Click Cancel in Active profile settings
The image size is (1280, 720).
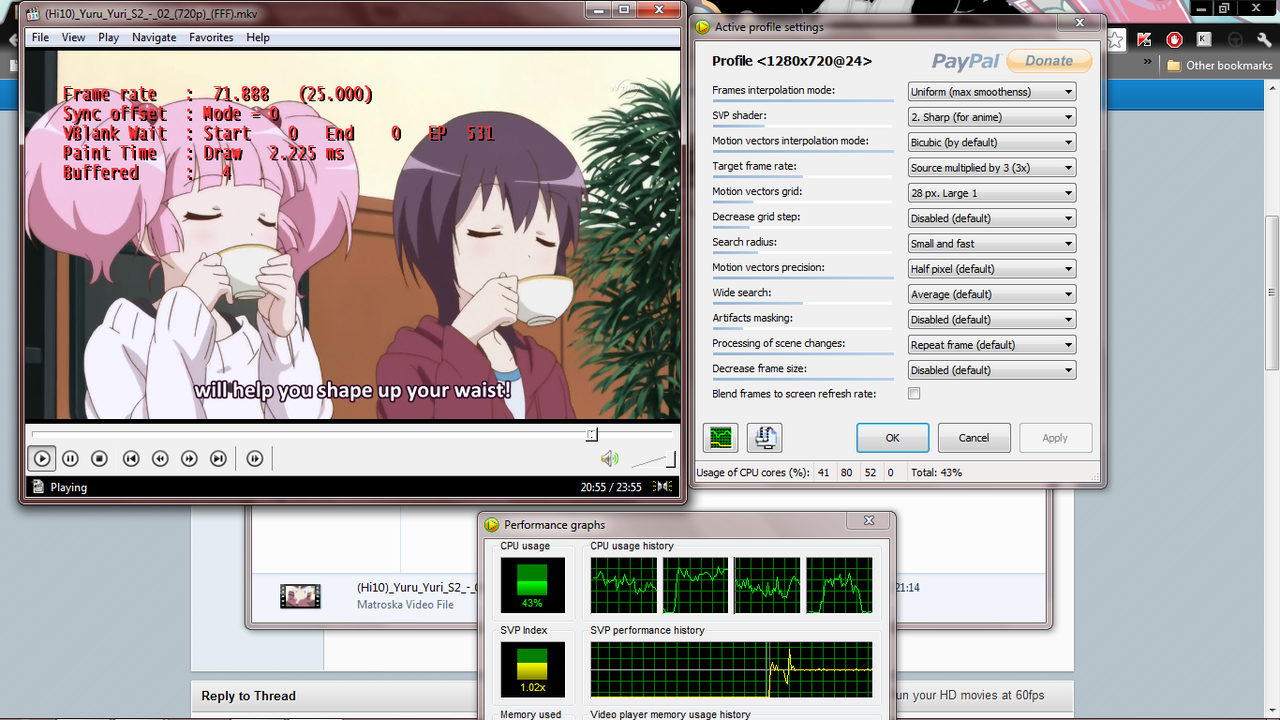974,438
